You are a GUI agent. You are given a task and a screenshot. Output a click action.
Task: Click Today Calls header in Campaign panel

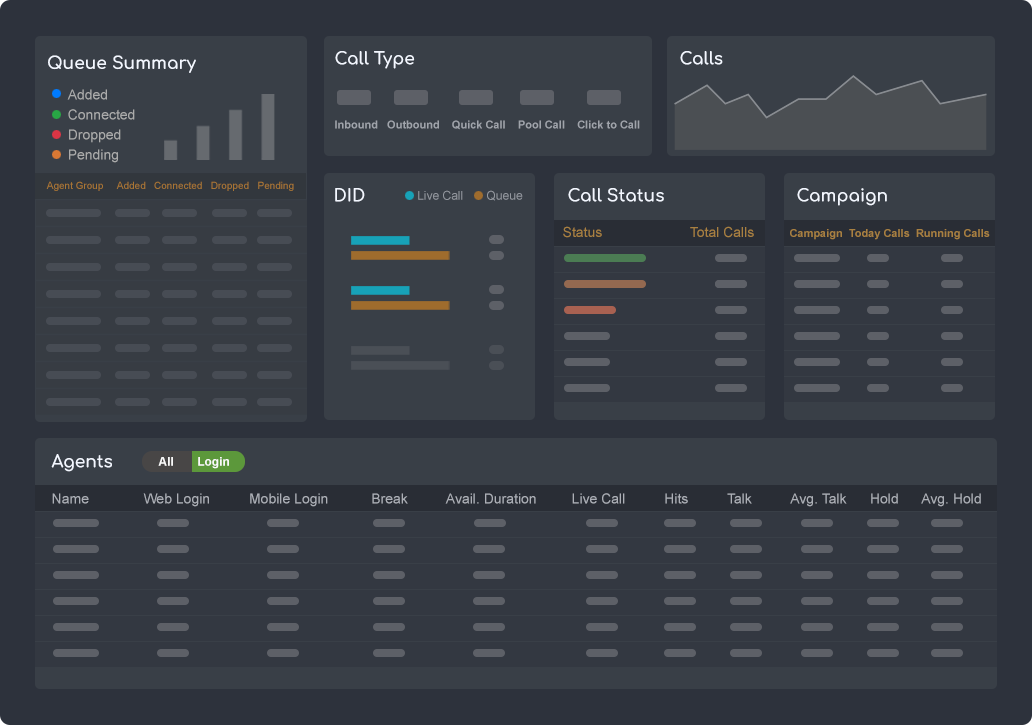(x=879, y=234)
